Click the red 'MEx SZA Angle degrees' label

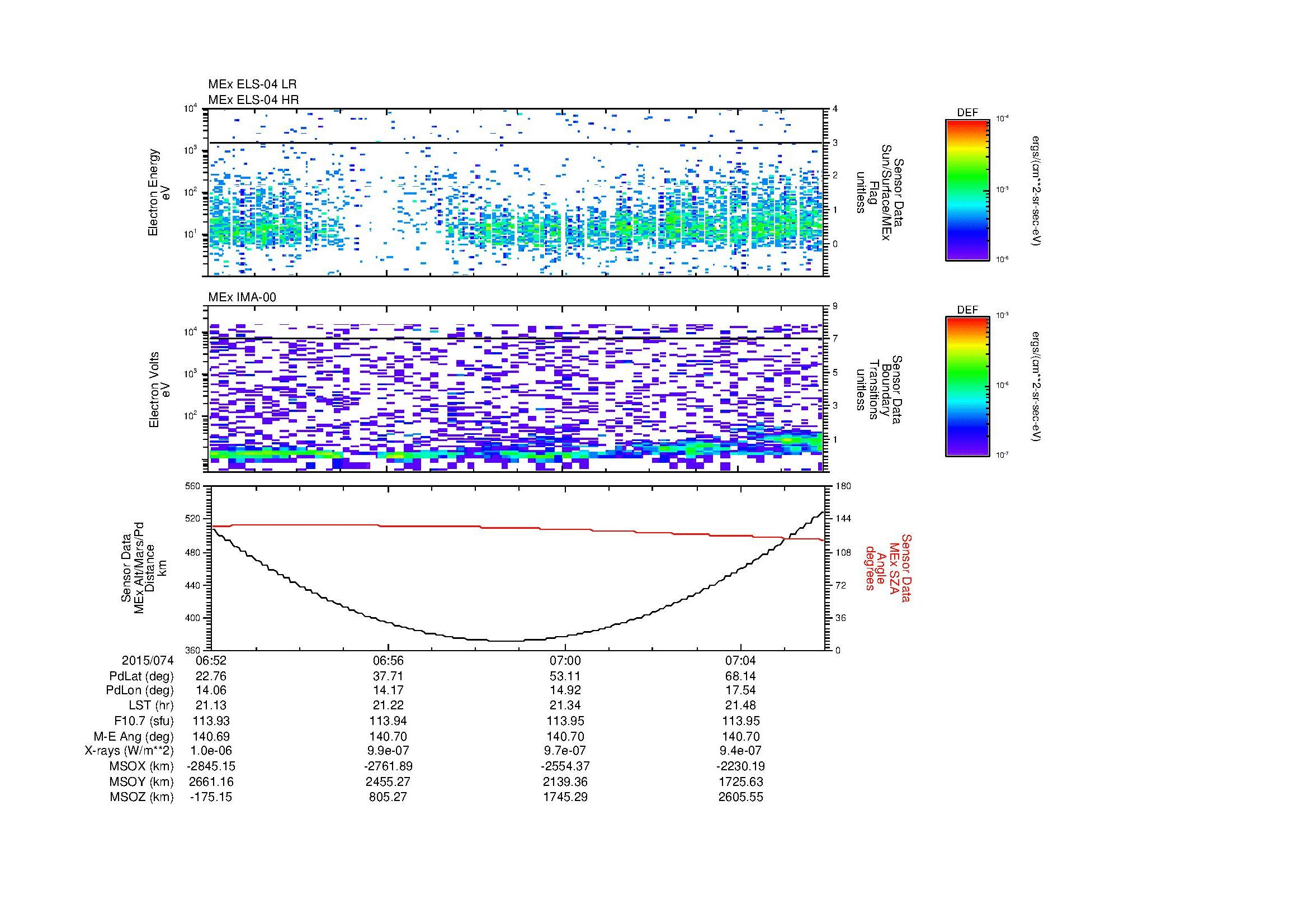tap(887, 567)
